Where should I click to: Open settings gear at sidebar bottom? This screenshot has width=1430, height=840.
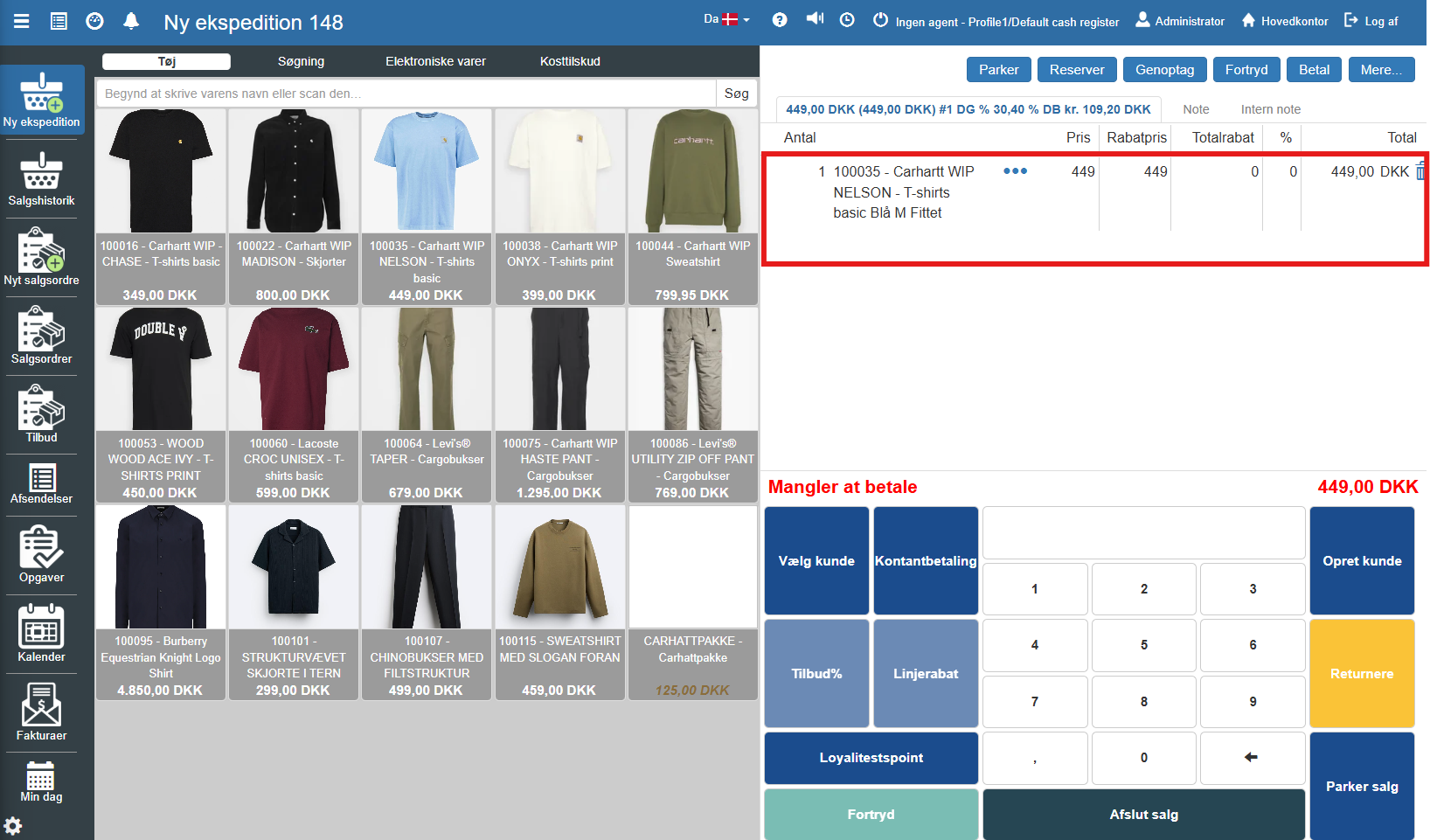(x=13, y=825)
